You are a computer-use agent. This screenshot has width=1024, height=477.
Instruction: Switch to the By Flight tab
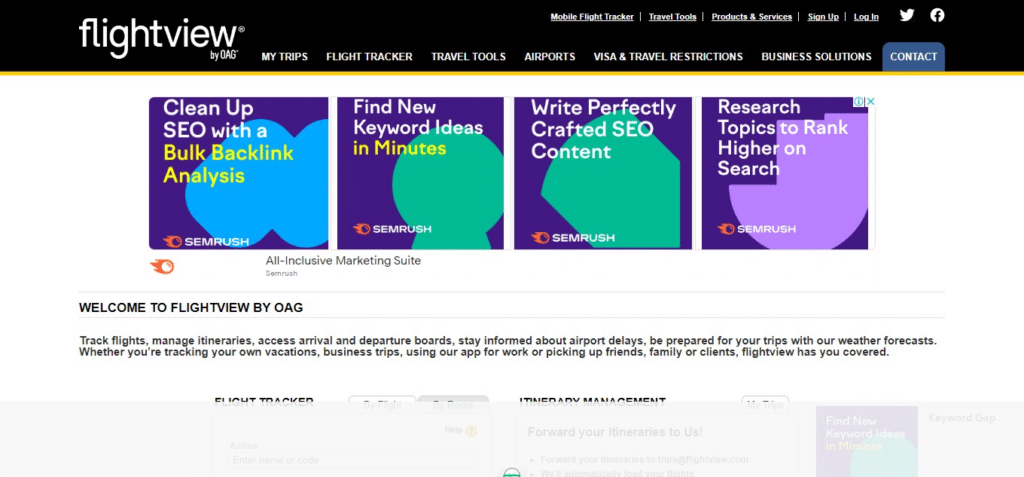click(x=382, y=404)
